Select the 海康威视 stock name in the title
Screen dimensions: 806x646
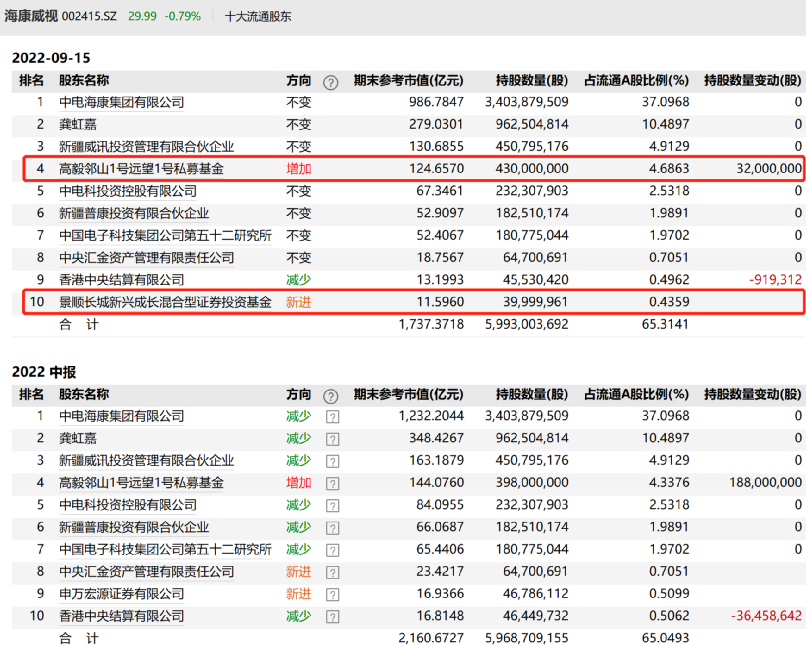click(29, 16)
